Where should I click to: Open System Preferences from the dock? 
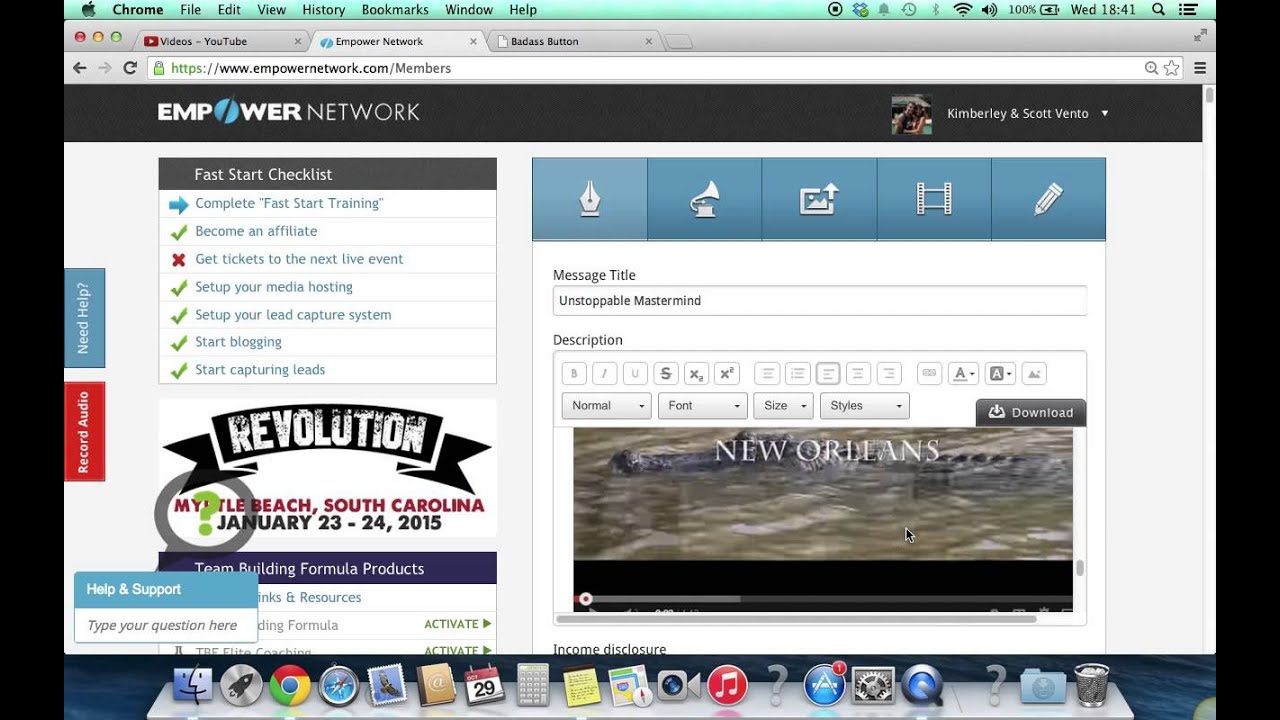[x=873, y=686]
